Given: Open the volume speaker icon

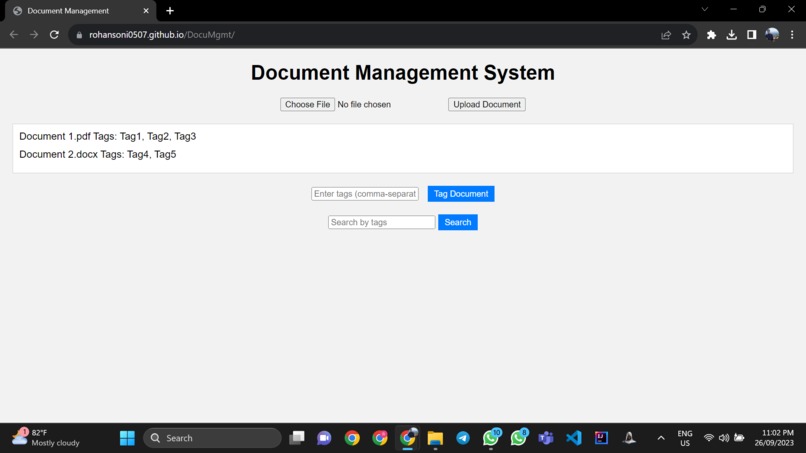Looking at the screenshot, I should coord(724,438).
